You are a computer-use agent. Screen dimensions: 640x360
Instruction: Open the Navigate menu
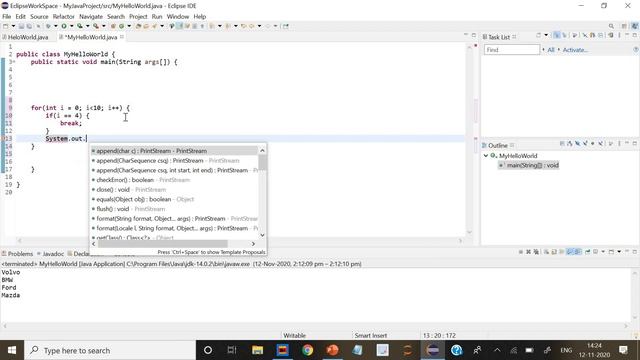(x=91, y=17)
